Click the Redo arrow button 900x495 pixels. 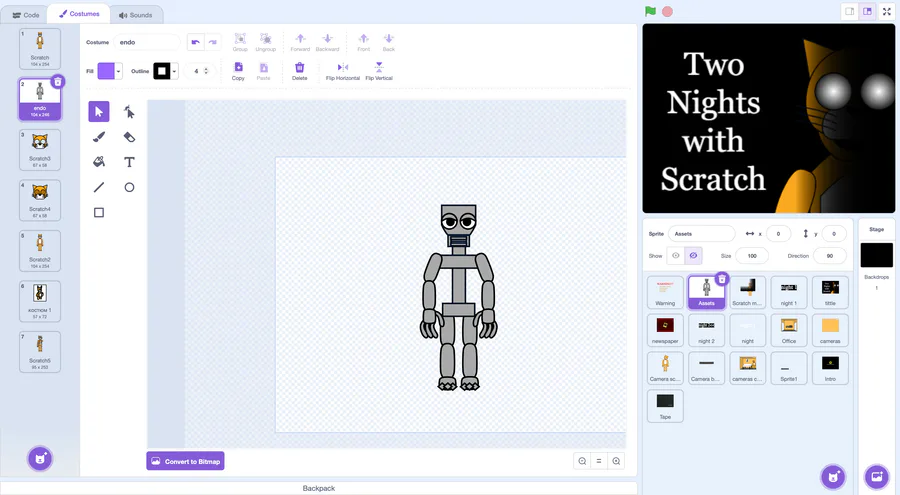point(212,42)
